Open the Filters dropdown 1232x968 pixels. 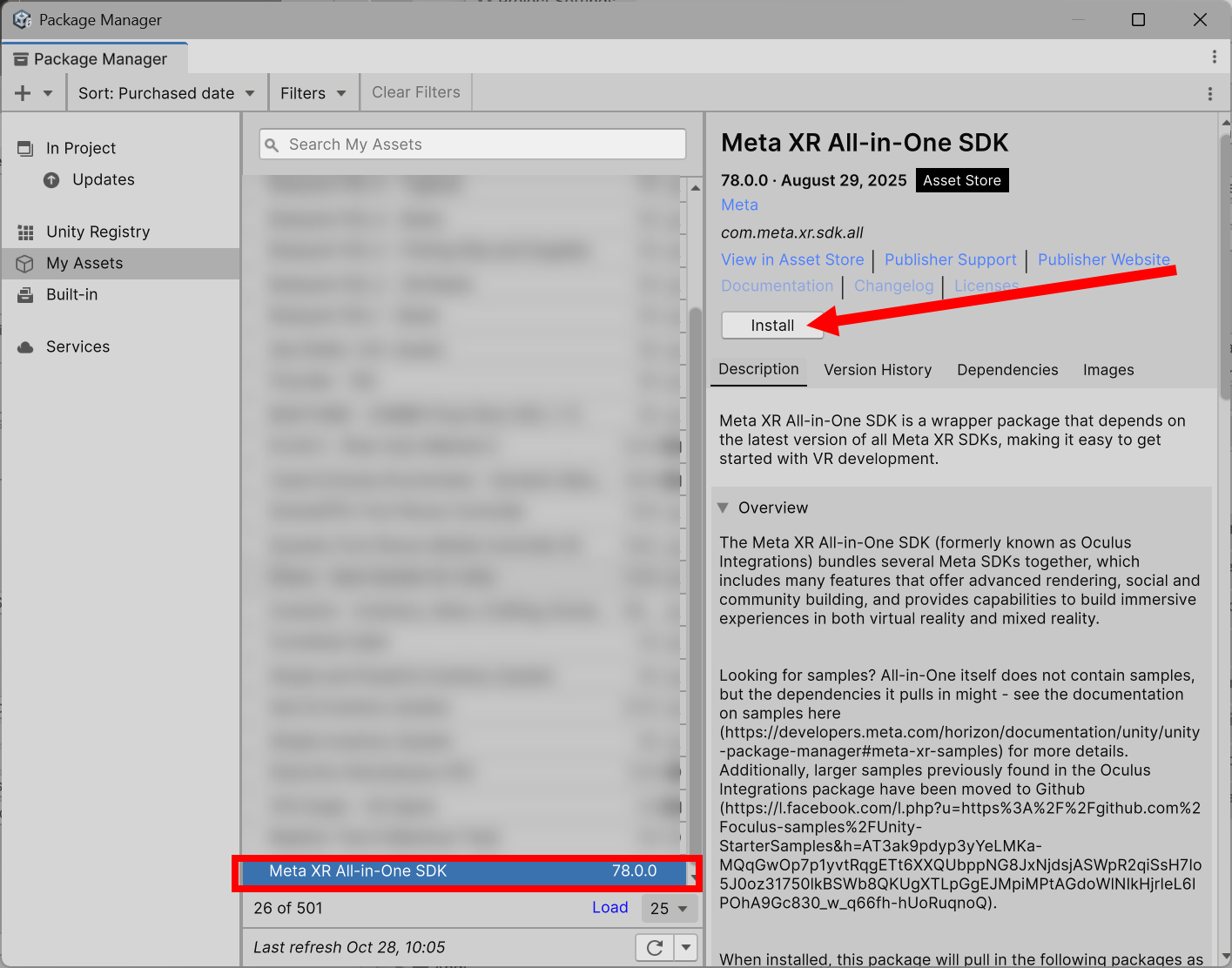click(313, 93)
